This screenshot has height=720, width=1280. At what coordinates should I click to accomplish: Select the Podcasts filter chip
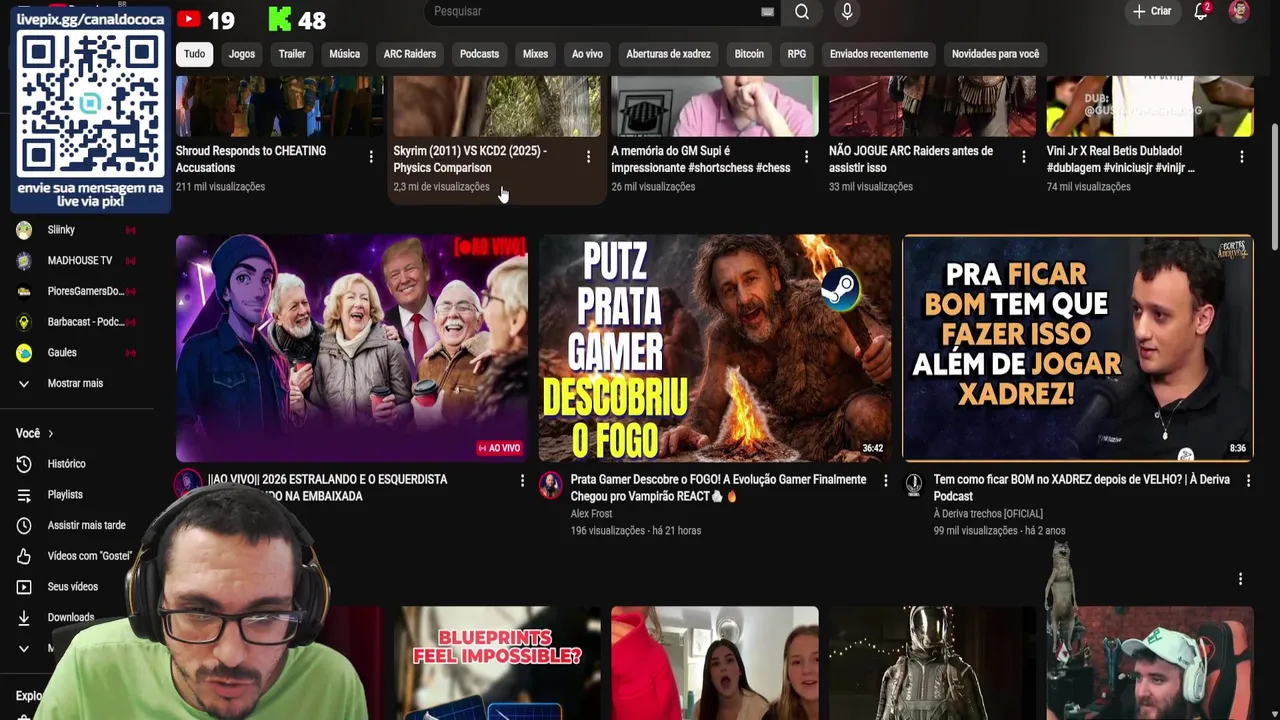coord(479,54)
